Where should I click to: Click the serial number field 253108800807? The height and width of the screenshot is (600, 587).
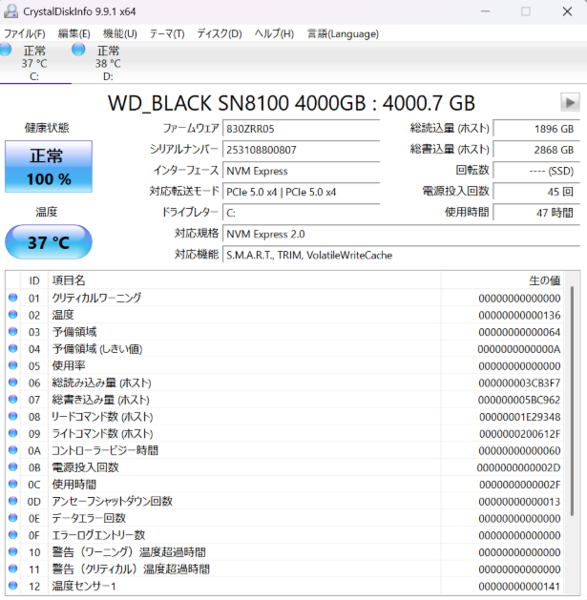coord(301,150)
